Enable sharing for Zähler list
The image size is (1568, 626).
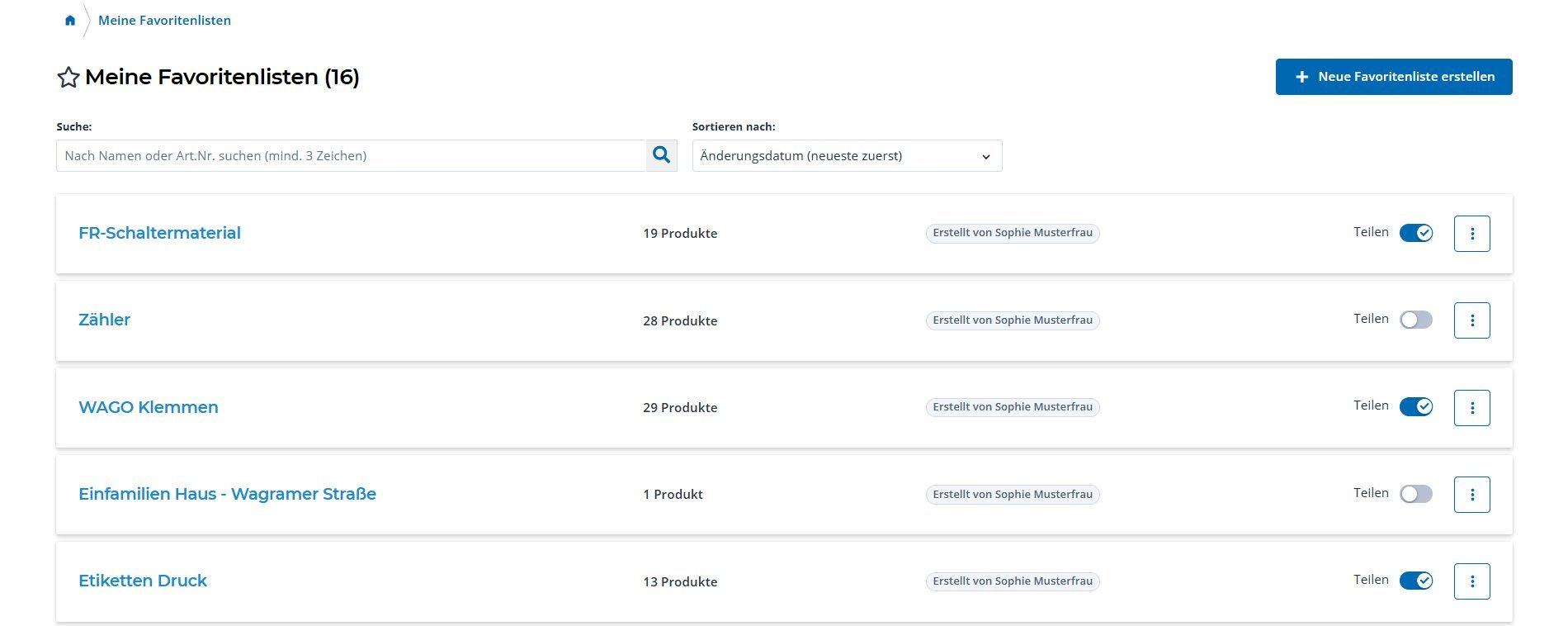click(1415, 320)
